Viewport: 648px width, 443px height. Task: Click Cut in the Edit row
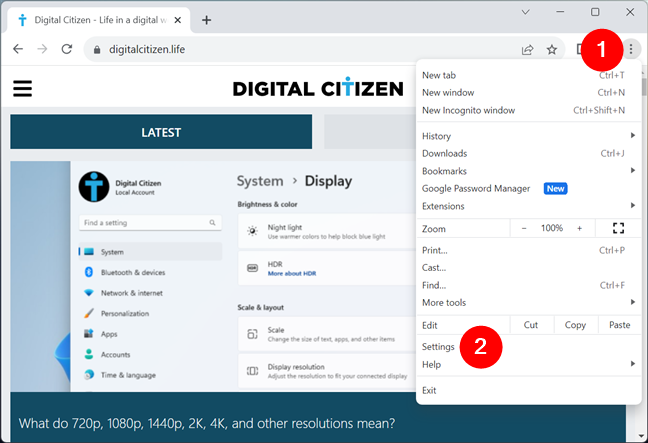click(x=531, y=325)
